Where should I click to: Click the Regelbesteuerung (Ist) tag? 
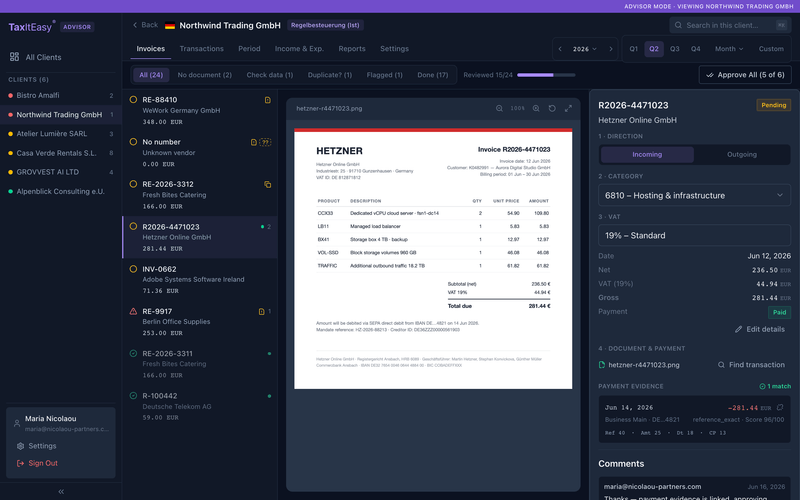point(325,25)
